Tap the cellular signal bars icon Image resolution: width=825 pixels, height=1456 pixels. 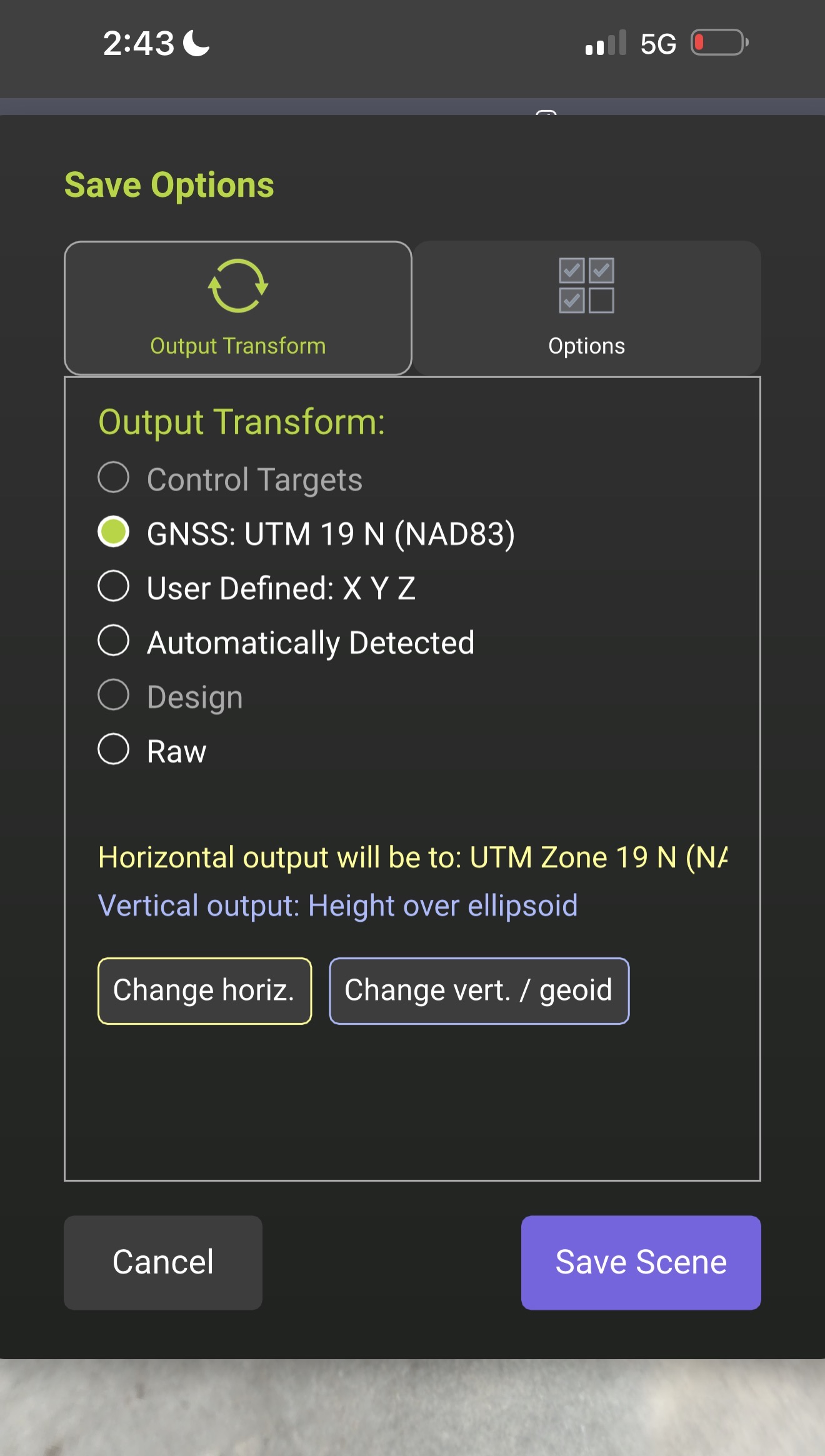(606, 43)
